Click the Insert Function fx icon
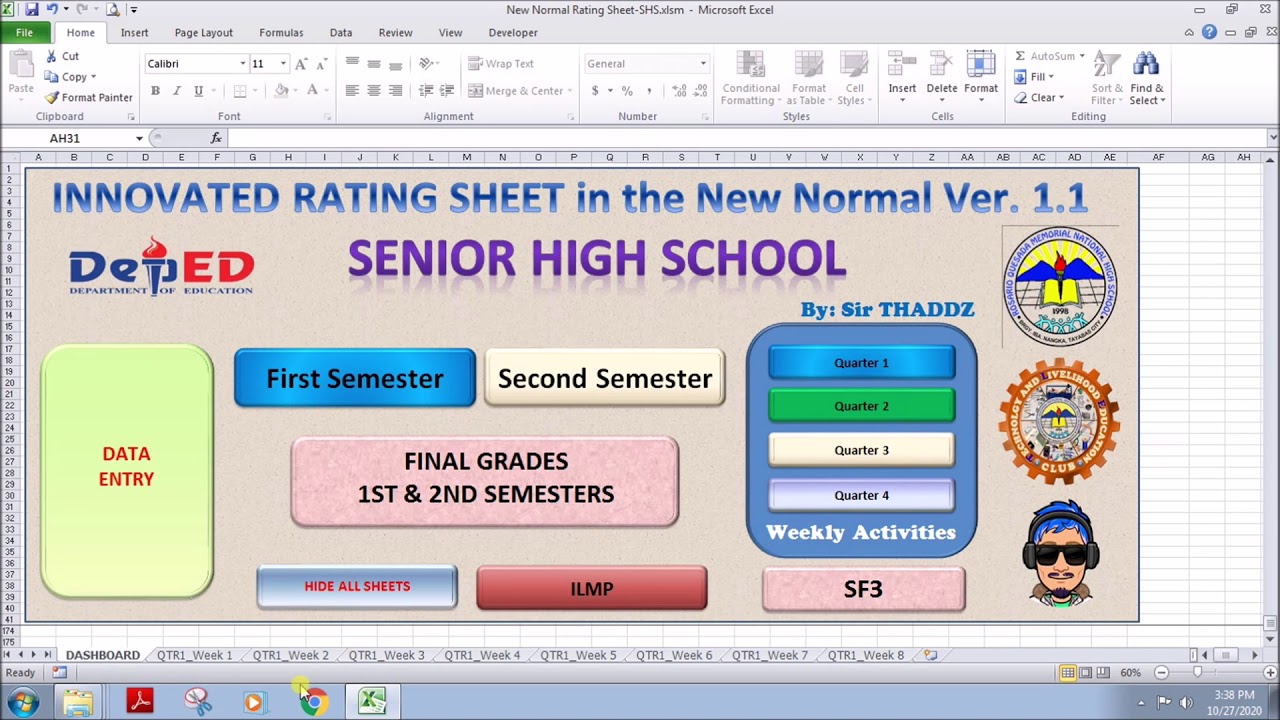1280x720 pixels. (216, 138)
